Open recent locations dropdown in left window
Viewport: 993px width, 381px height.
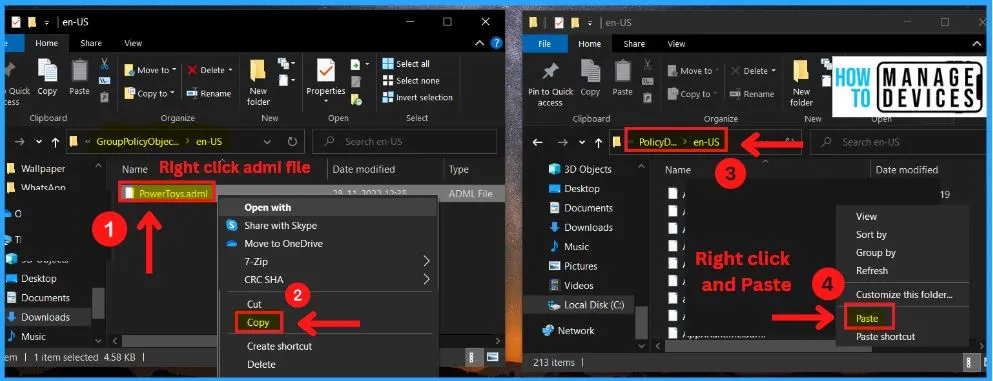(39, 142)
